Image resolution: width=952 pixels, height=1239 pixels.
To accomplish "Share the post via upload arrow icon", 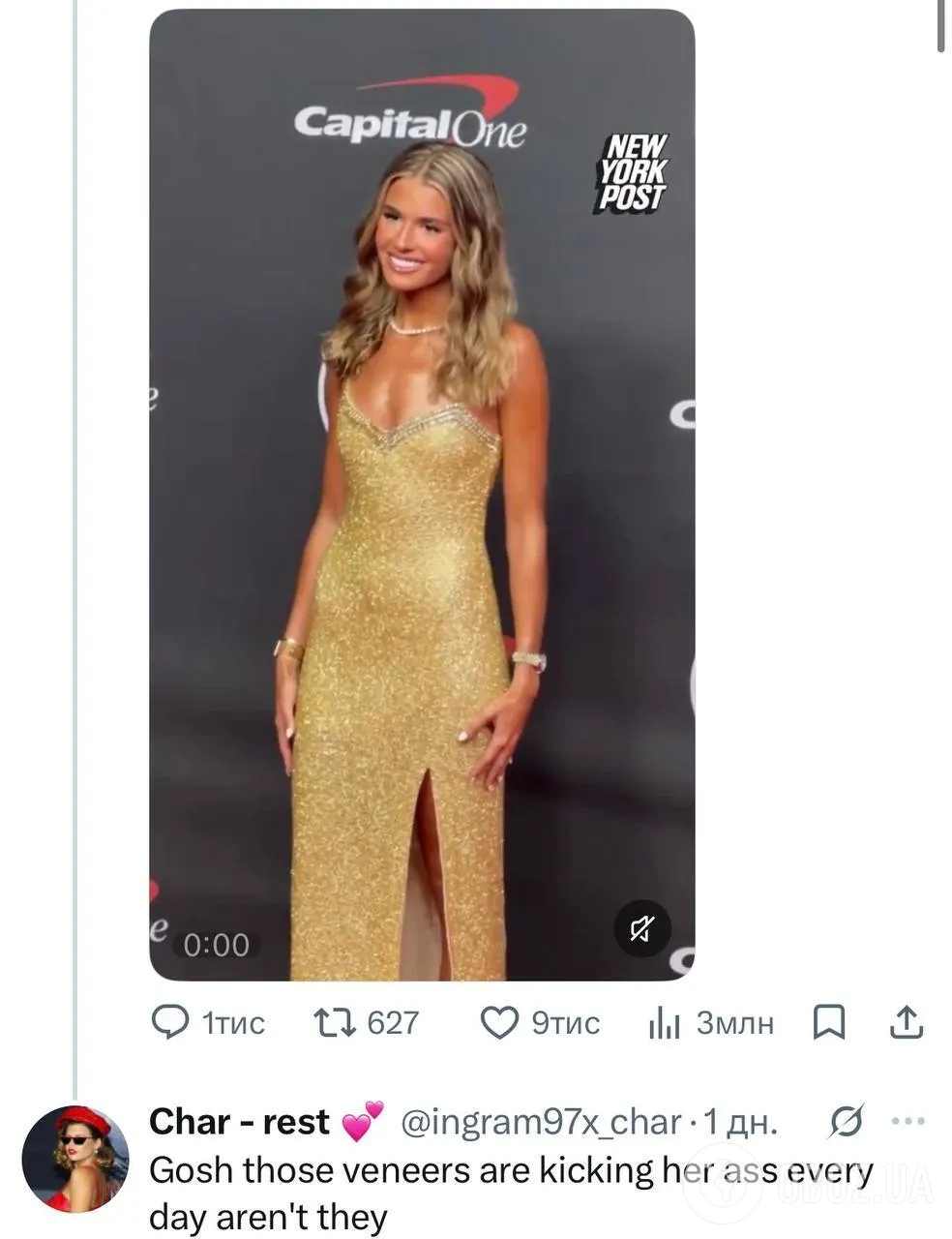I will [x=906, y=1022].
